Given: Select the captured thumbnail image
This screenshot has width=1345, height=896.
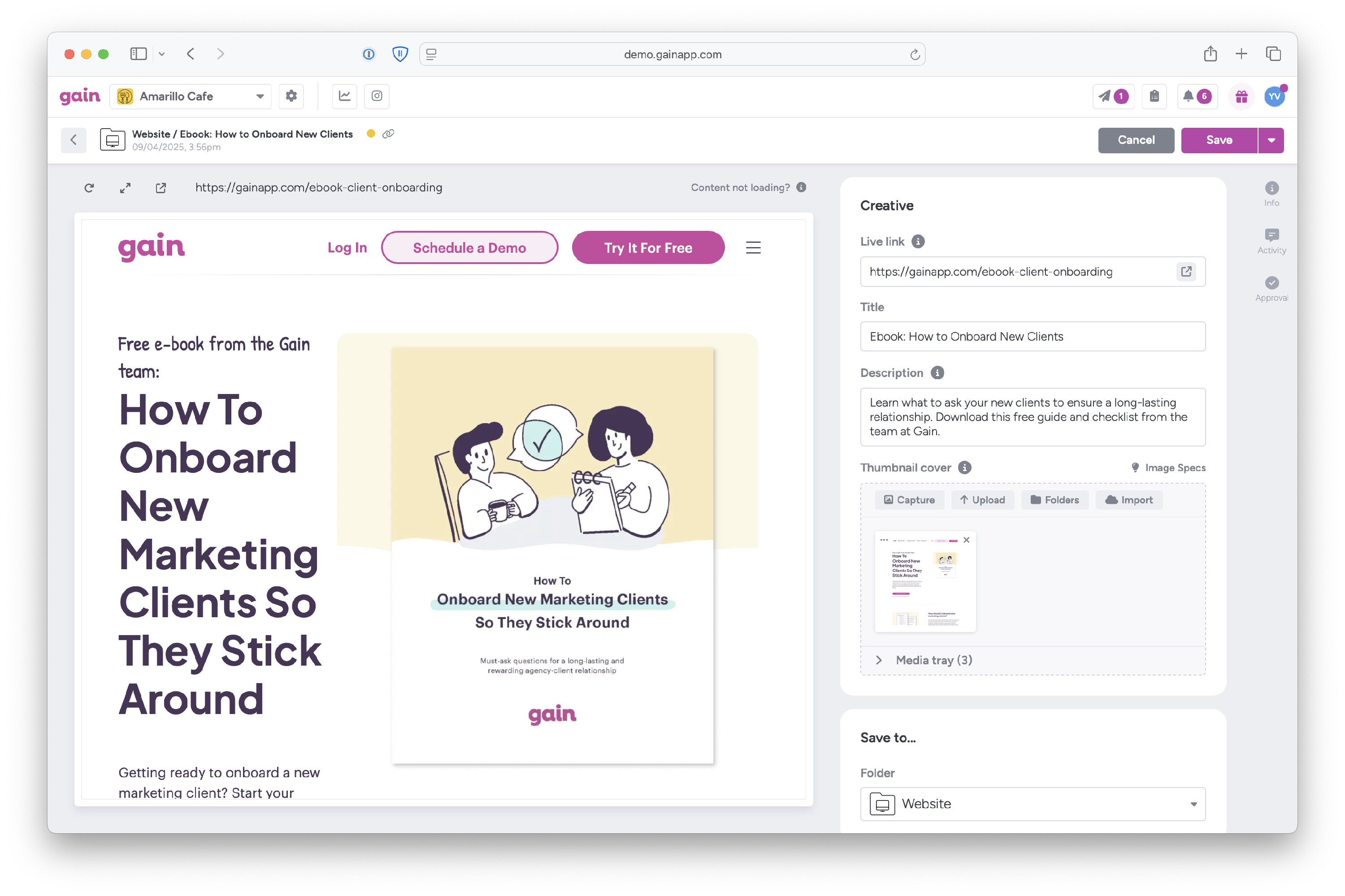Looking at the screenshot, I should coord(925,582).
